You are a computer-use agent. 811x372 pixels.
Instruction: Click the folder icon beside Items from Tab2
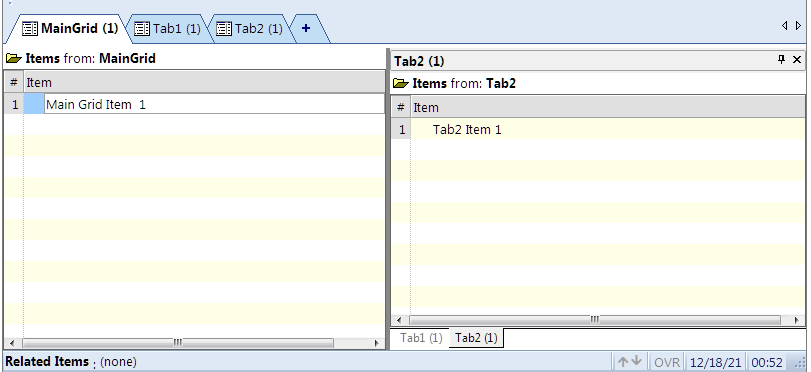400,83
